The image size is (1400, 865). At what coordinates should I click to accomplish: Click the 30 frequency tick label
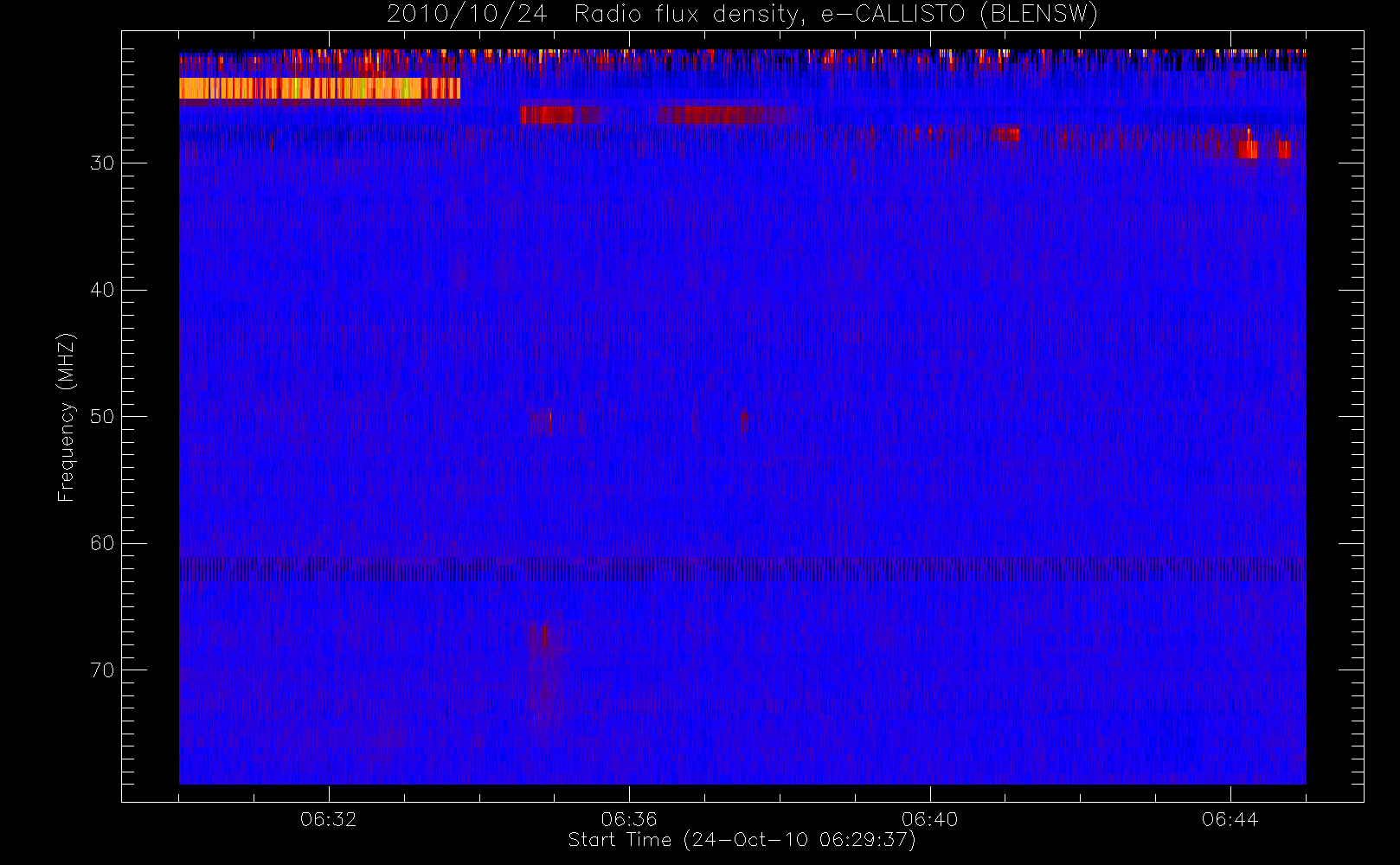(102, 163)
